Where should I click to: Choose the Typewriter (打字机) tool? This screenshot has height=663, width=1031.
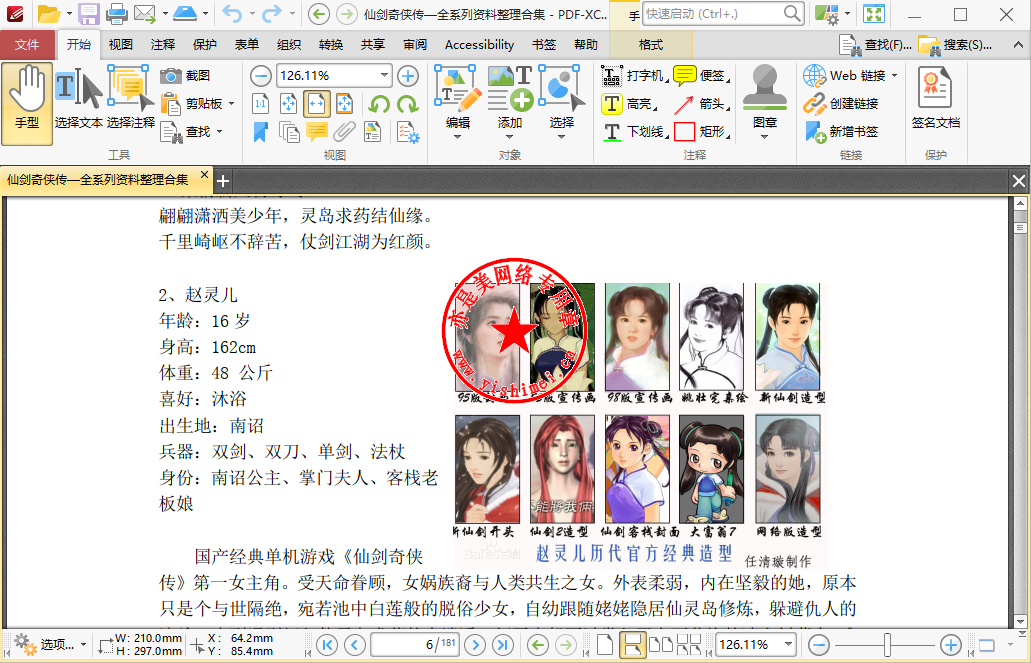(634, 76)
